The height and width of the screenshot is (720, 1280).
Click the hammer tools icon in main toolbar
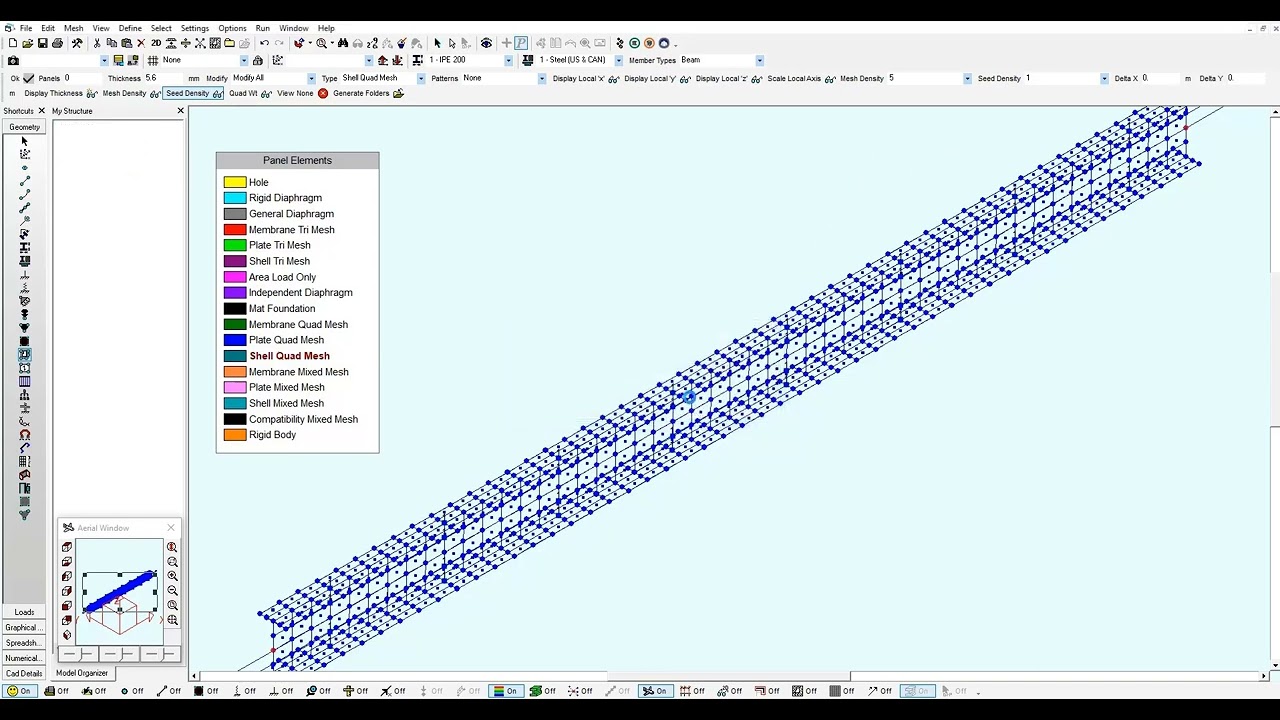pos(77,43)
